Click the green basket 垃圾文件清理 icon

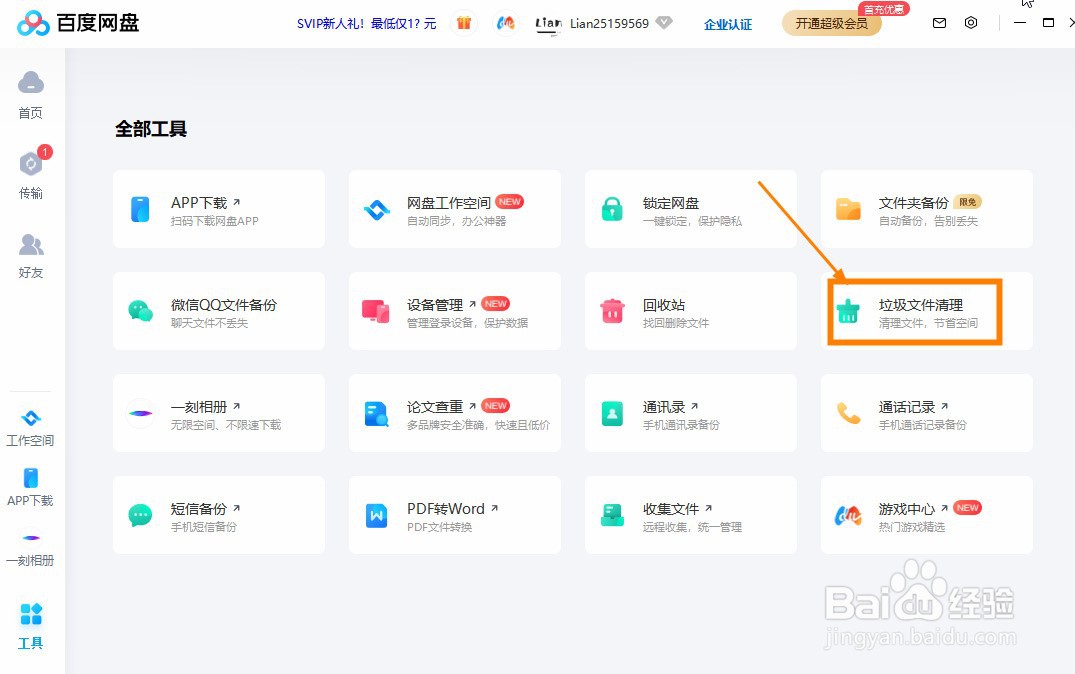[848, 311]
